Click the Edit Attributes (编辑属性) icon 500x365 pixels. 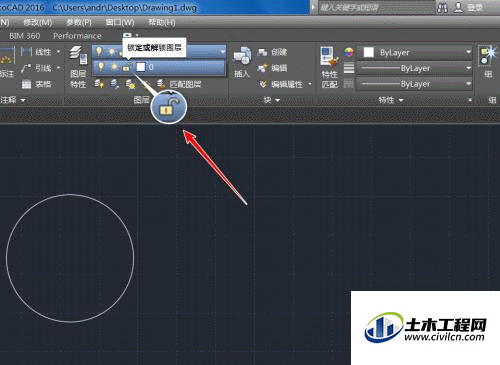(263, 84)
